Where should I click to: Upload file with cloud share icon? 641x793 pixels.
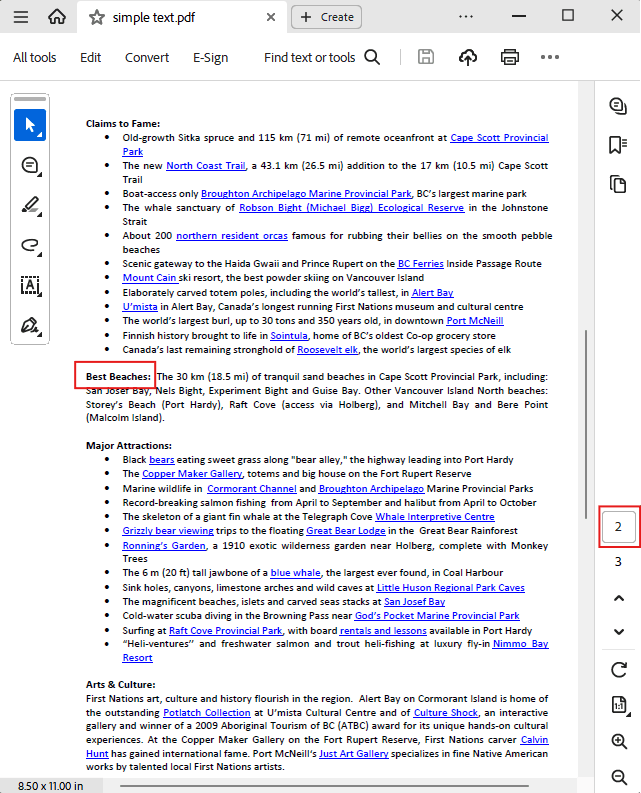pyautogui.click(x=467, y=57)
